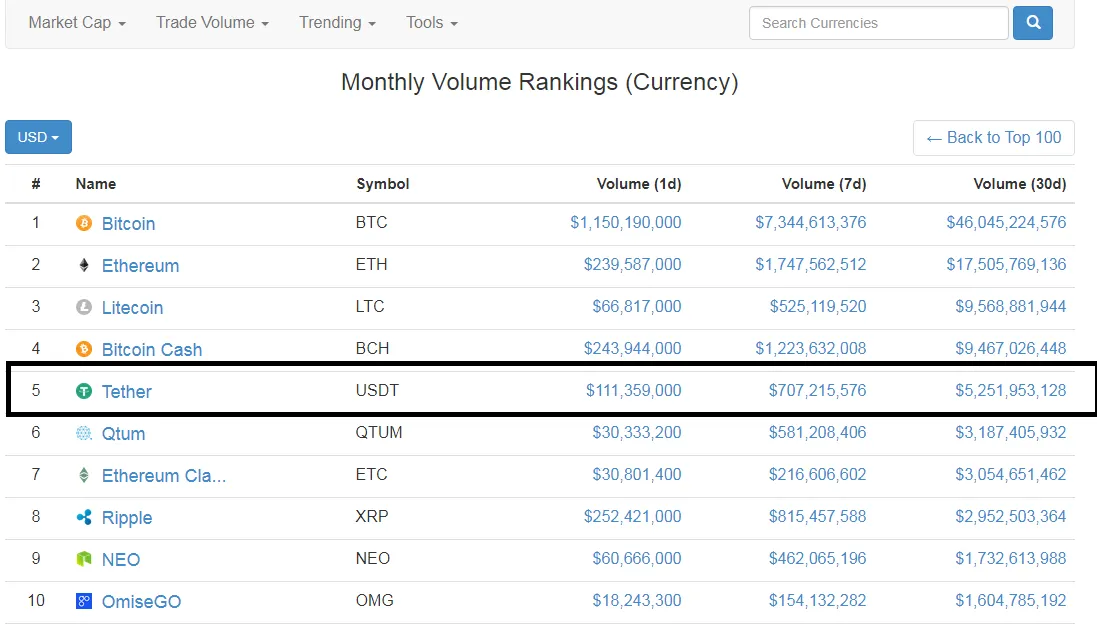Click the Ripple logo icon
Screen dimensions: 1097x630
[84, 517]
